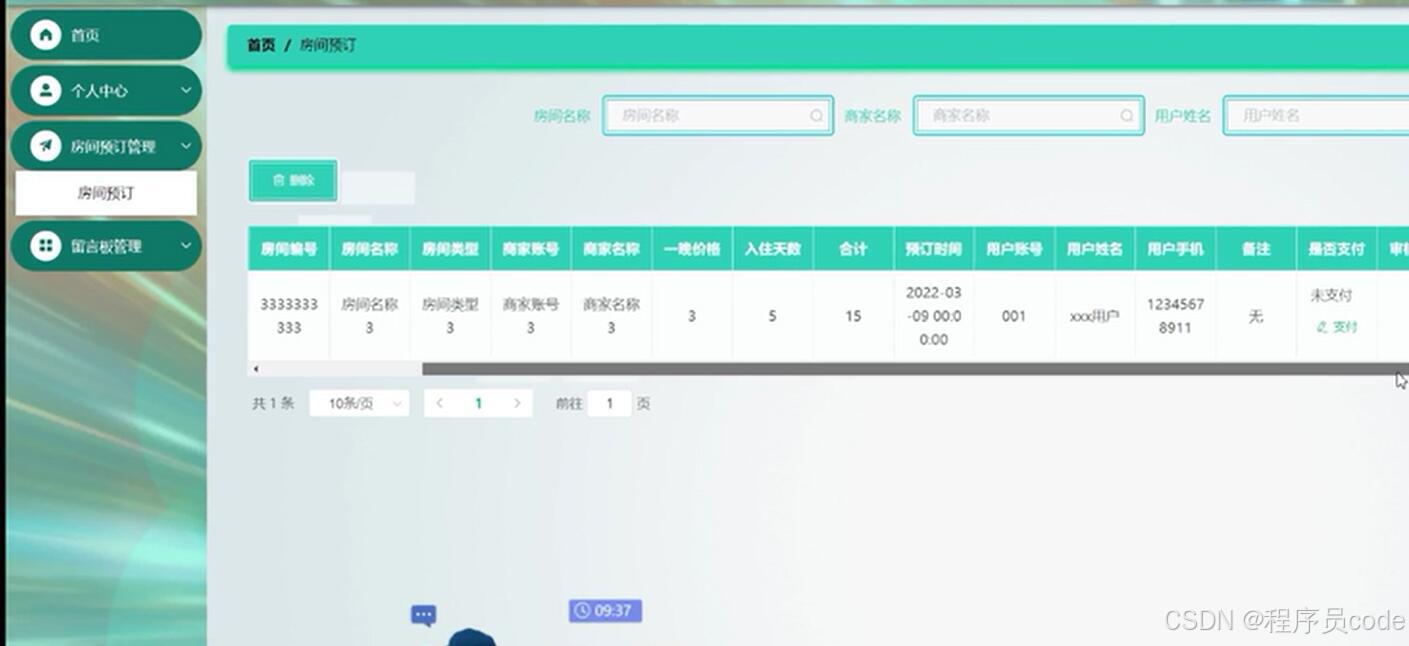Click the magnifier in 商家名称 search box
The height and width of the screenshot is (646, 1409).
(x=1127, y=115)
